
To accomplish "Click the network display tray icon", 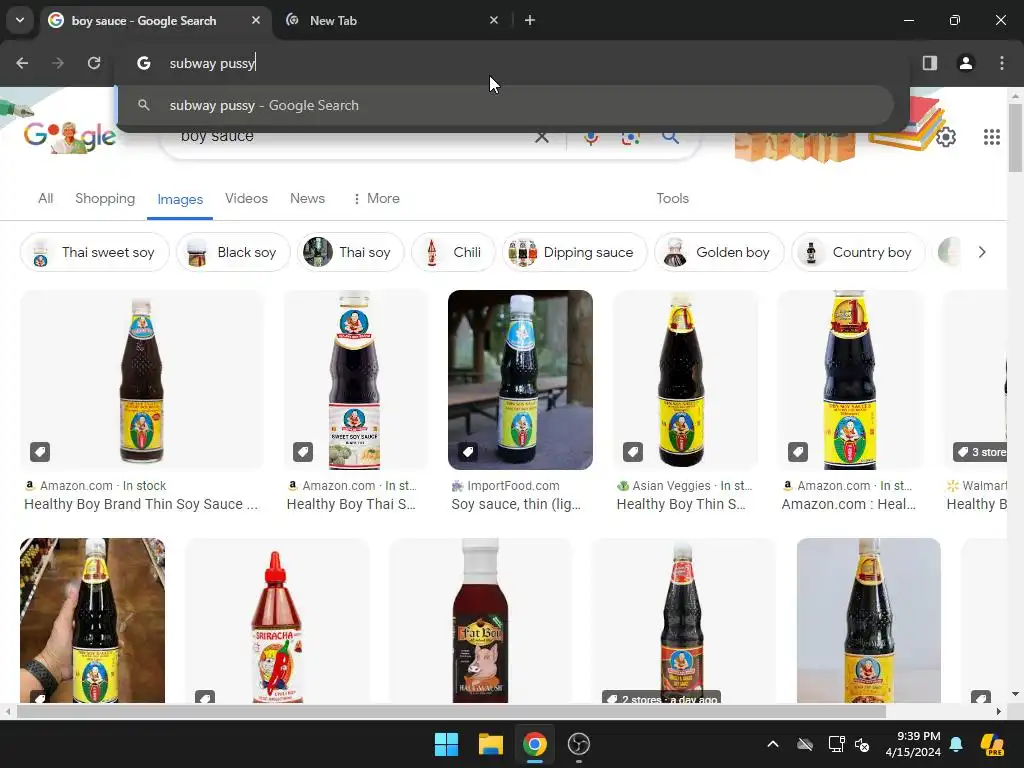I will click(x=837, y=744).
